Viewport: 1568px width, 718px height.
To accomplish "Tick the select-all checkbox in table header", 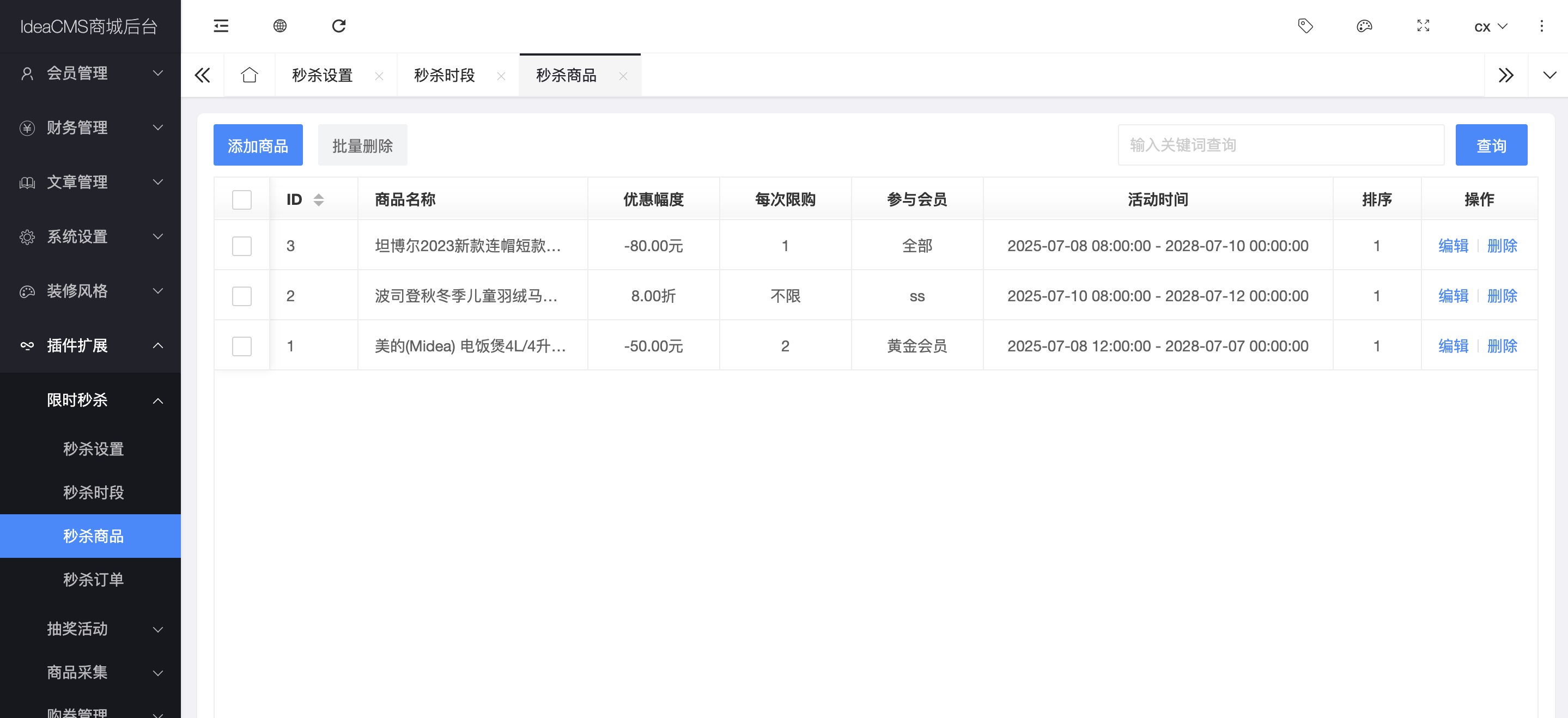I will point(242,199).
